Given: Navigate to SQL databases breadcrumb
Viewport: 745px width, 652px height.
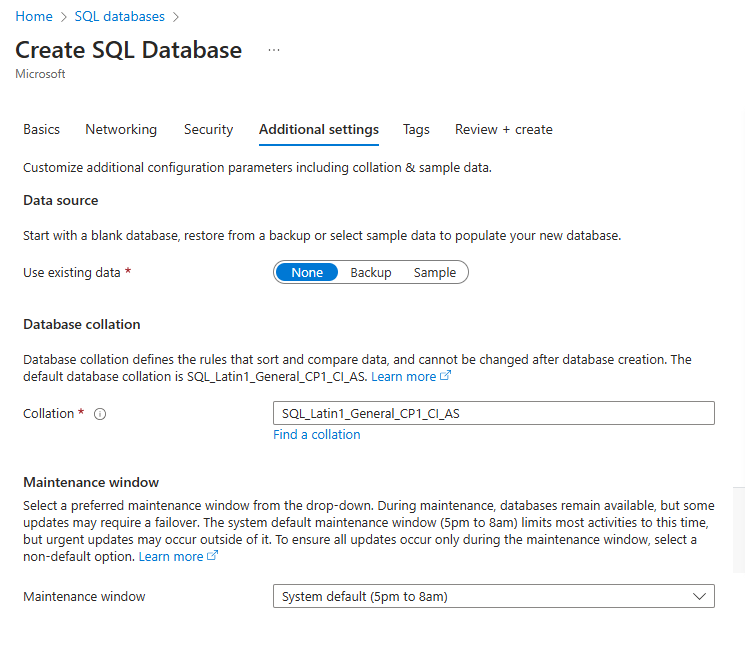Looking at the screenshot, I should click(119, 17).
